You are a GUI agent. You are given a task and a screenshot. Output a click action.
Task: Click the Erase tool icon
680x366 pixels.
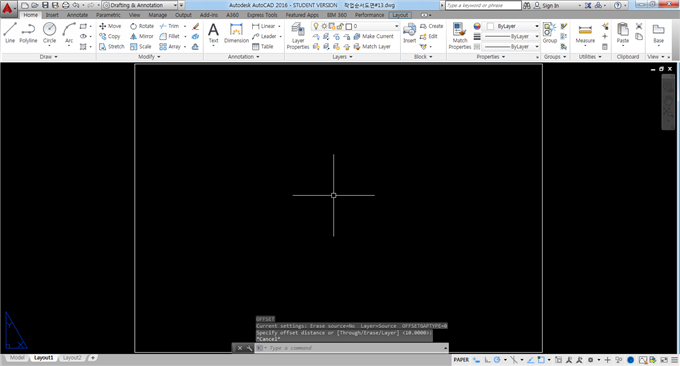(x=196, y=26)
